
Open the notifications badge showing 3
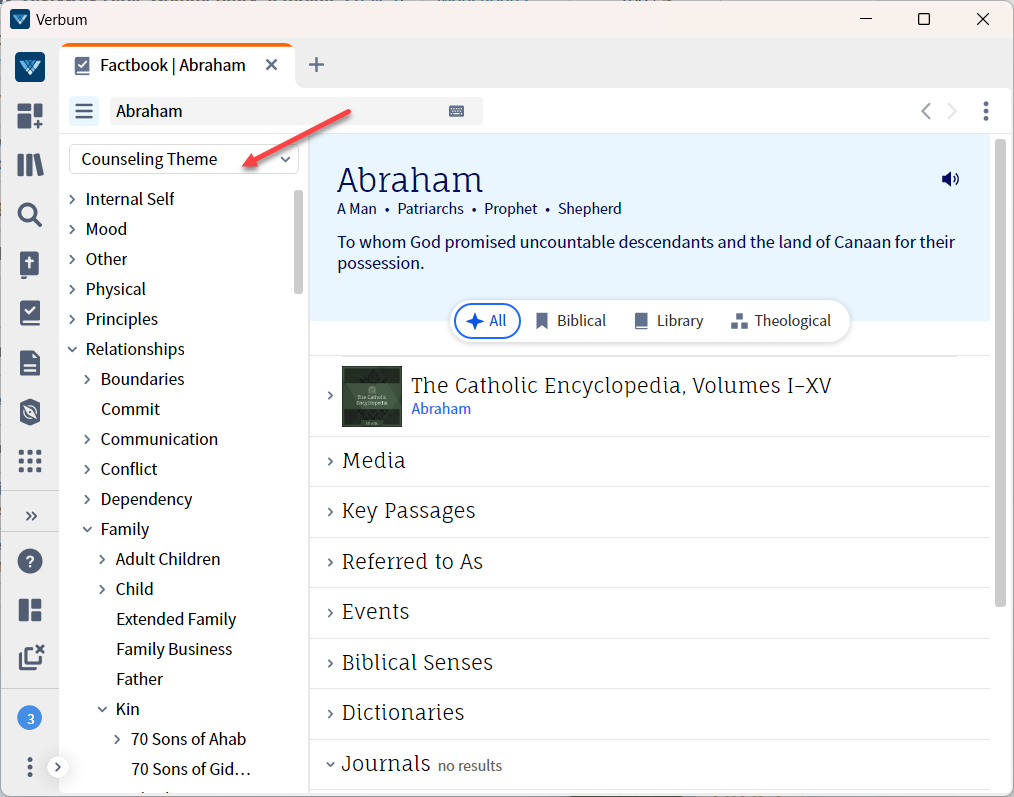pos(30,718)
